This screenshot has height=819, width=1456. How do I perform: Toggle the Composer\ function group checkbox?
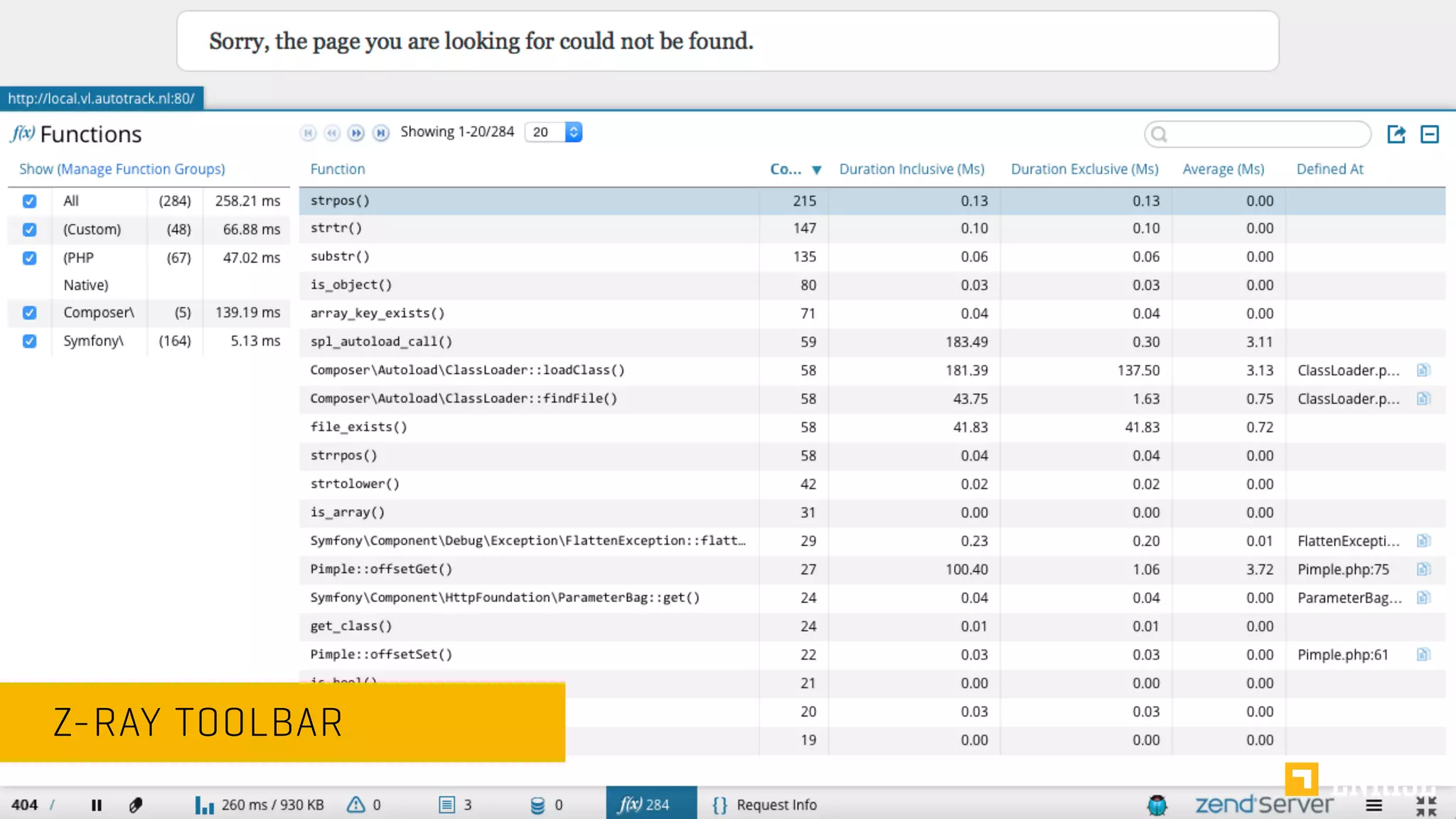coord(29,313)
